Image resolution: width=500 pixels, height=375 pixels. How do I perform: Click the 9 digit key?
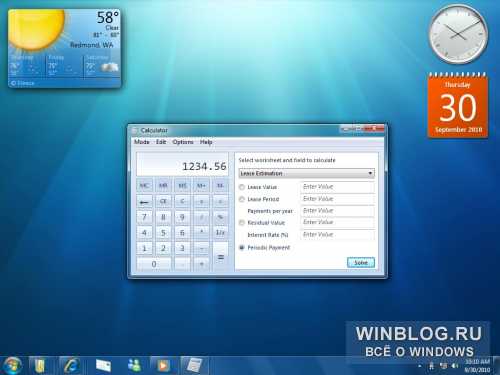[x=182, y=217]
